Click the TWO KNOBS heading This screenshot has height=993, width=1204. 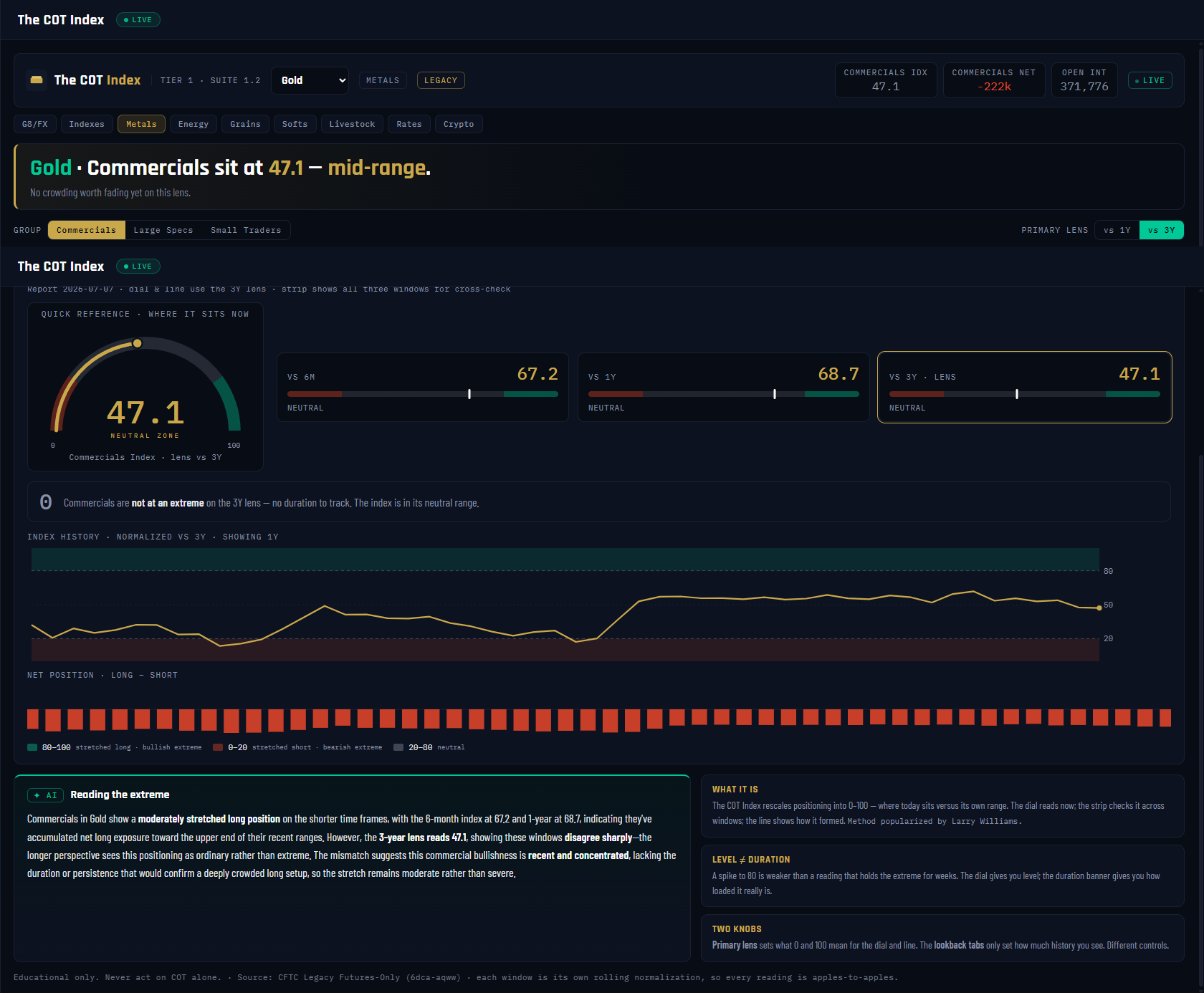pos(737,929)
